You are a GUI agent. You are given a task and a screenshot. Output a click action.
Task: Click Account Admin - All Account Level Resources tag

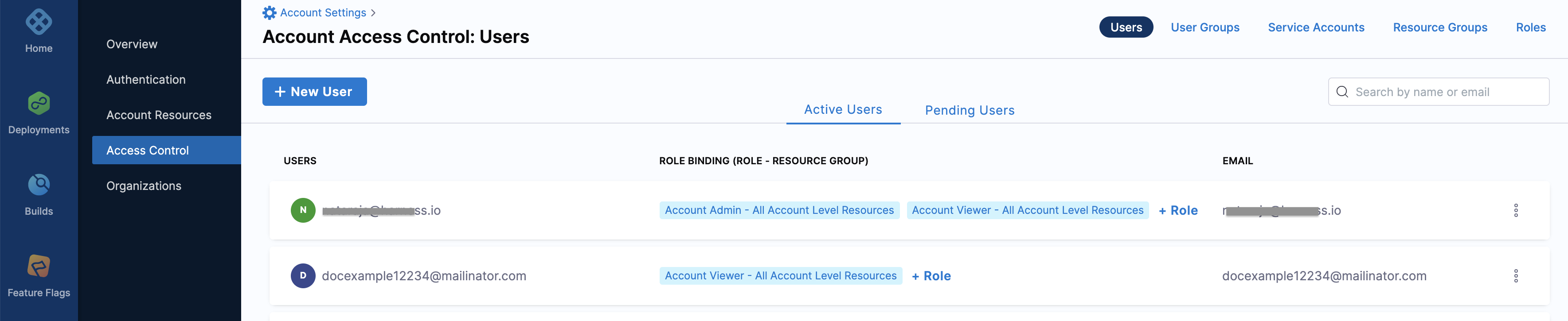(779, 210)
